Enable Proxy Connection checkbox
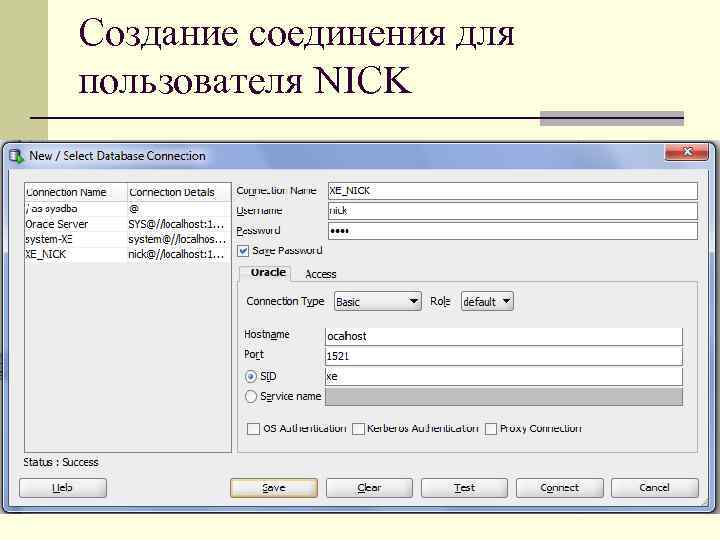The width and height of the screenshot is (720, 540). tap(490, 428)
